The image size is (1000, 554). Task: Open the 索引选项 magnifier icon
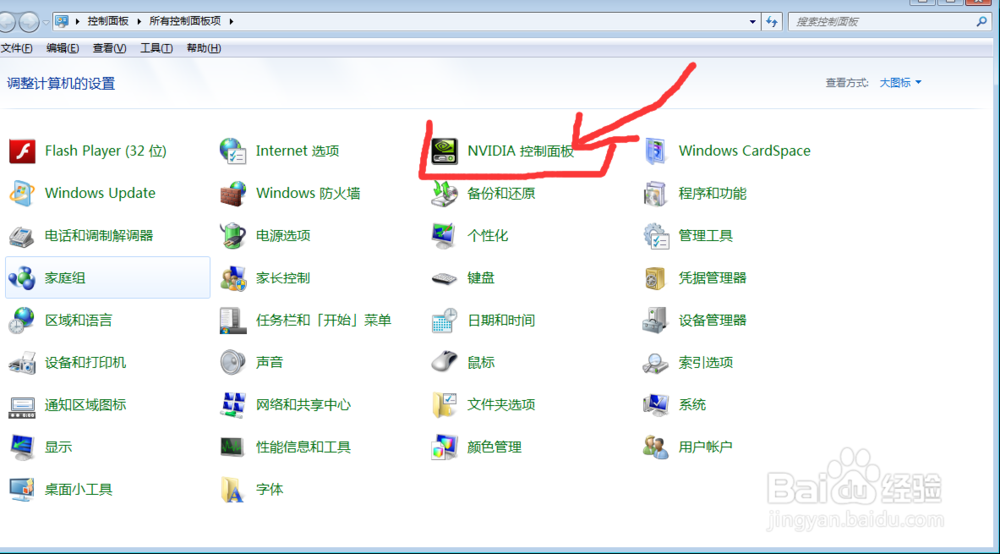tap(655, 363)
